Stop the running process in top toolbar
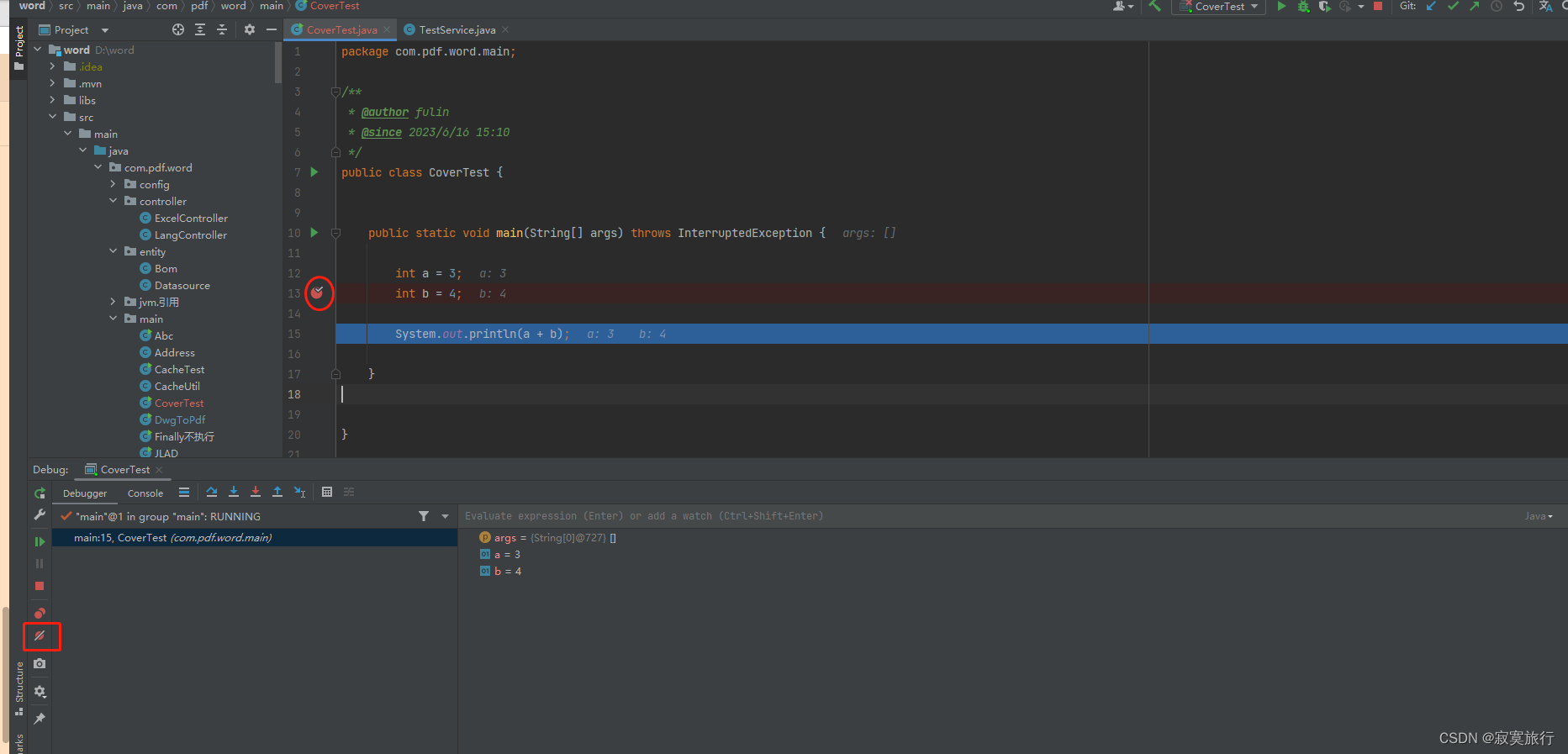The image size is (1568, 754). pyautogui.click(x=1378, y=7)
